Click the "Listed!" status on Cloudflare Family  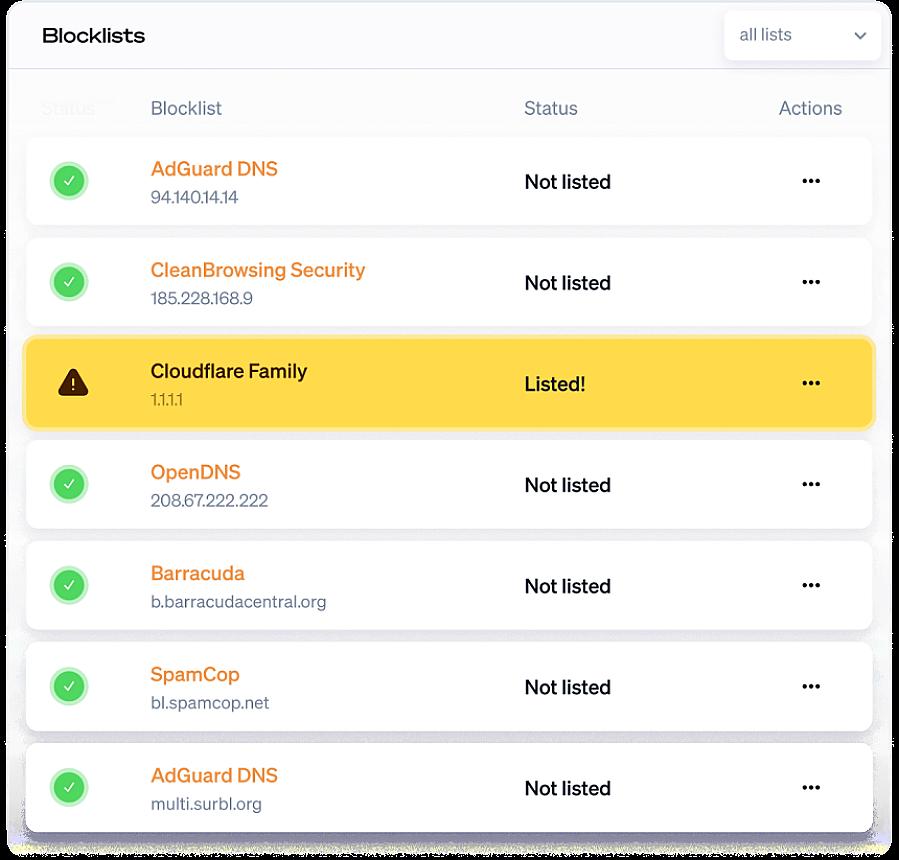coord(555,384)
